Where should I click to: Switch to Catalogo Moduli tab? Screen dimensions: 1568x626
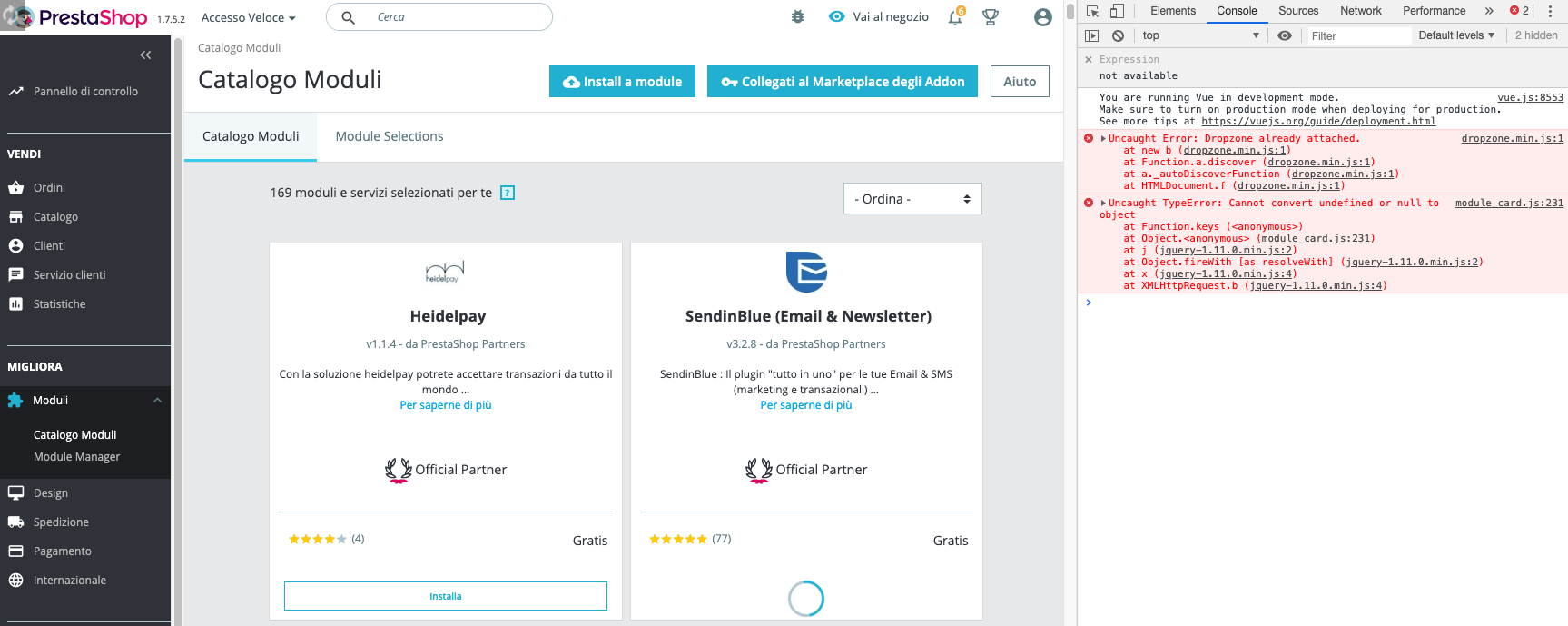coord(251,136)
